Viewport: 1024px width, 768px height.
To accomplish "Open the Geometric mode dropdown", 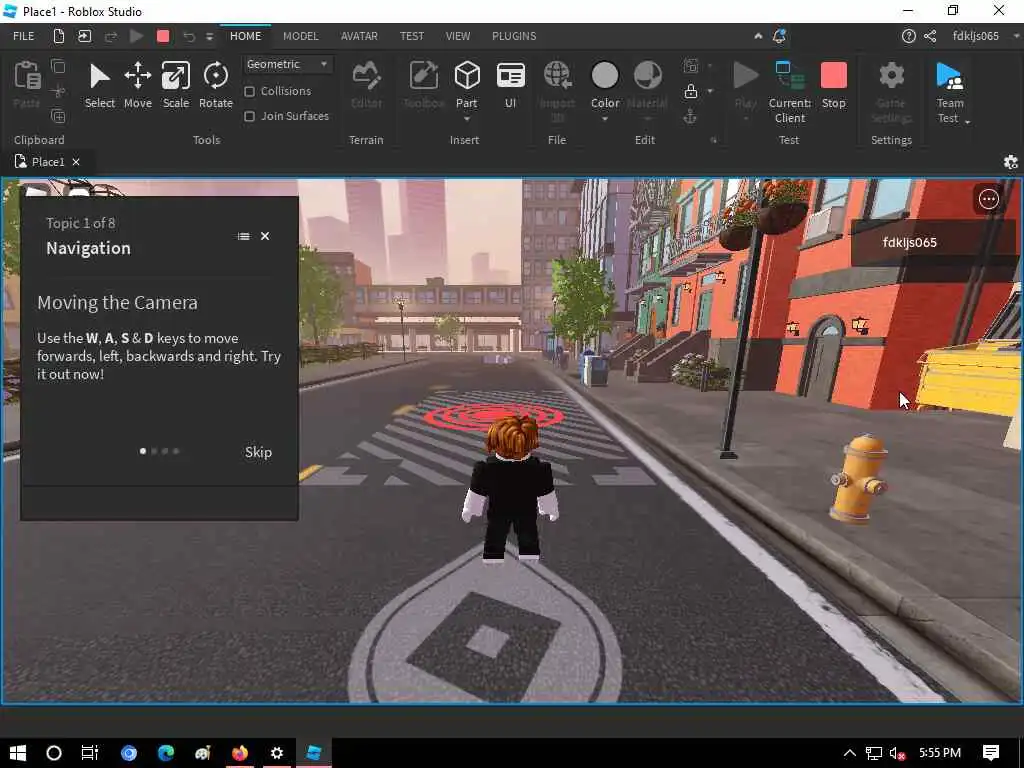I will tap(287, 64).
